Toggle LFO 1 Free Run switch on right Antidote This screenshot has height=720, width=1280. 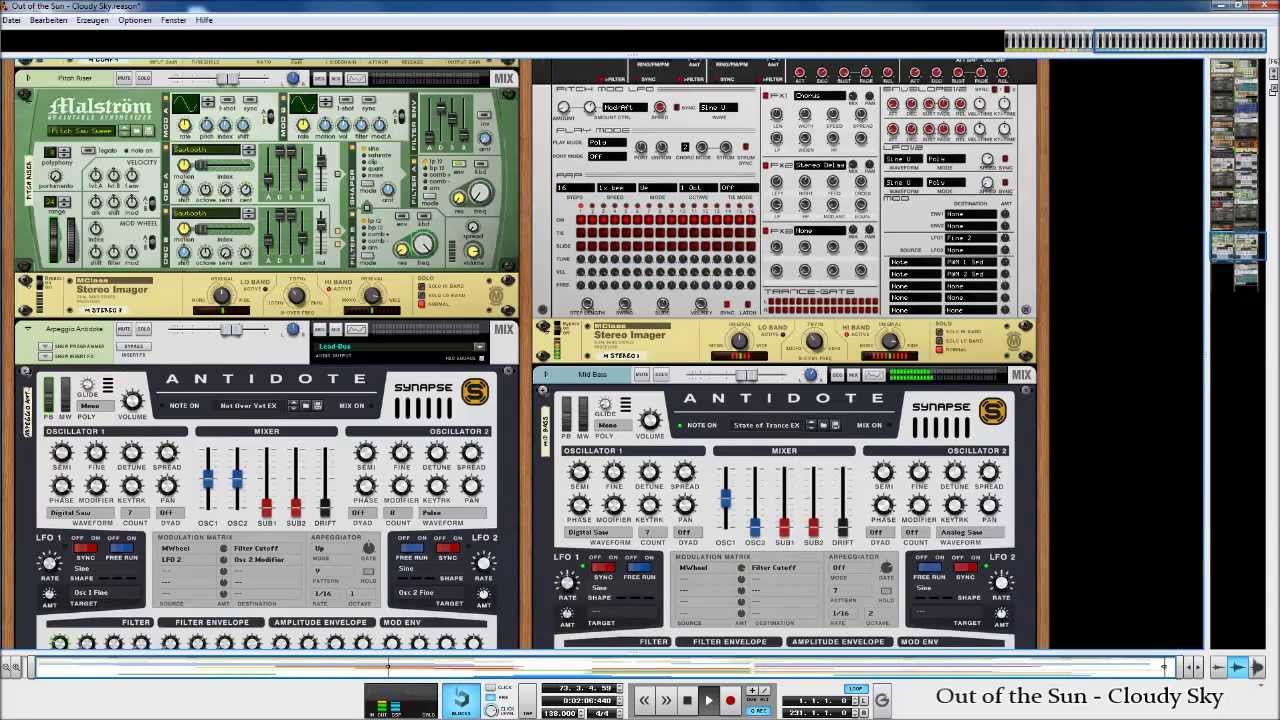(639, 567)
